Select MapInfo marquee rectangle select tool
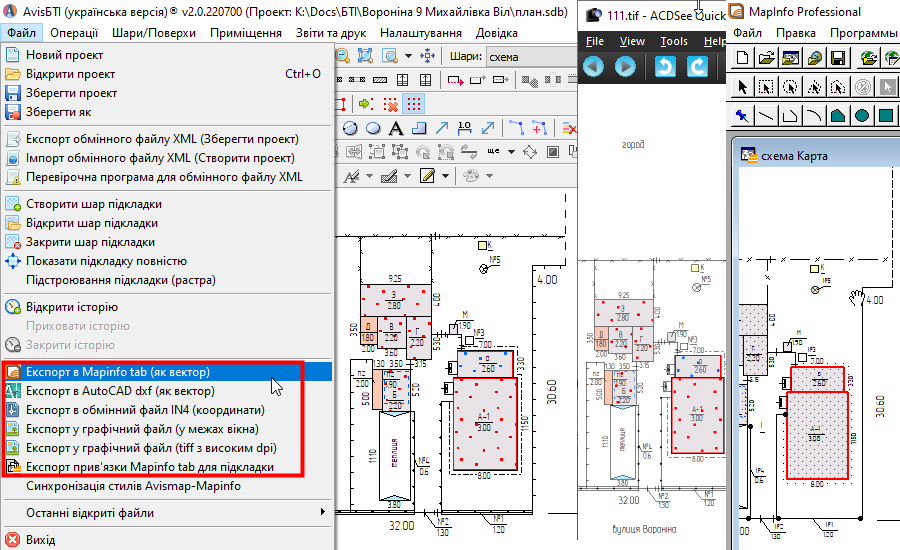Screen dimensions: 900x550 click(x=766, y=87)
